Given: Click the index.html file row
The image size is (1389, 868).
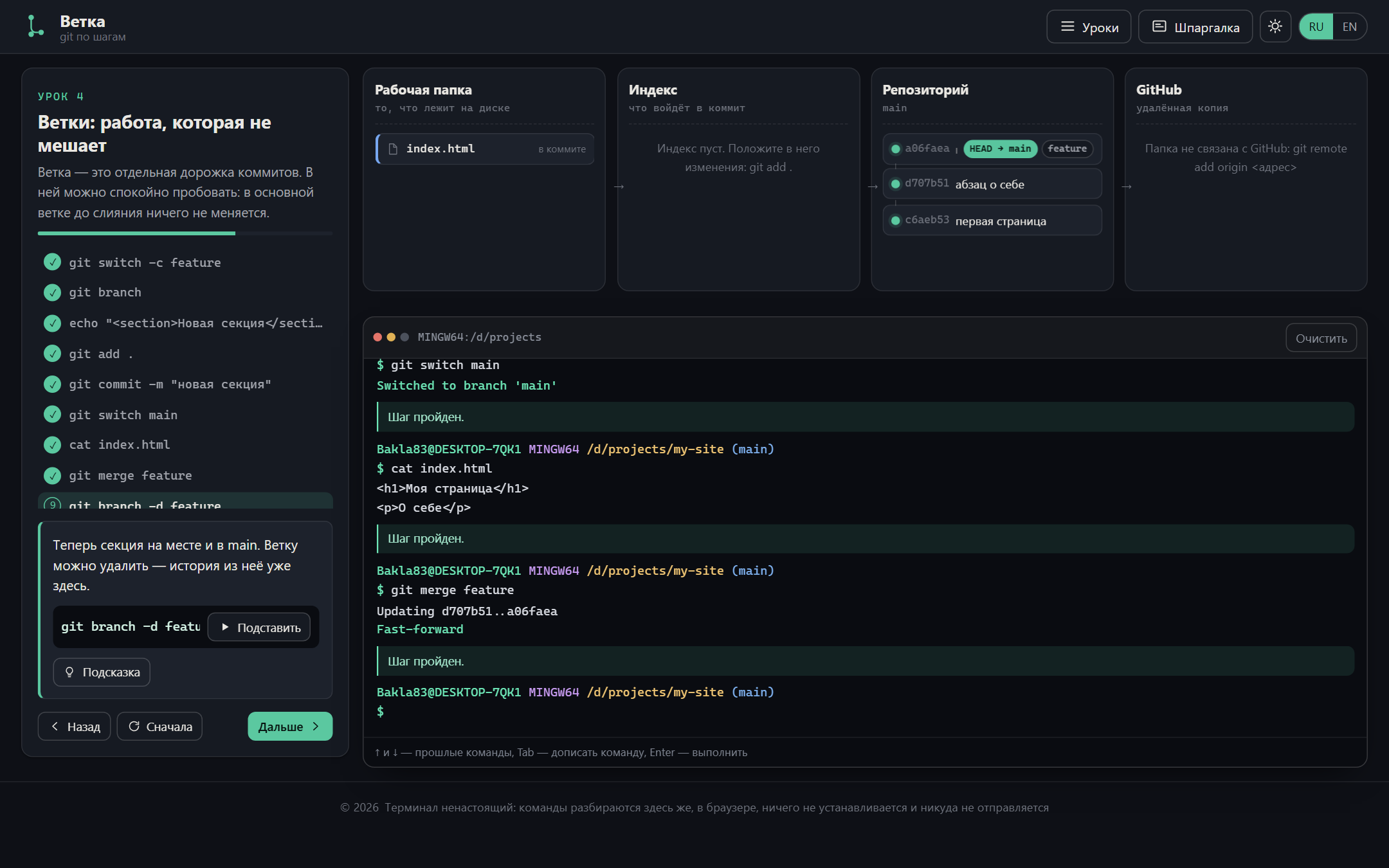Looking at the screenshot, I should point(485,149).
